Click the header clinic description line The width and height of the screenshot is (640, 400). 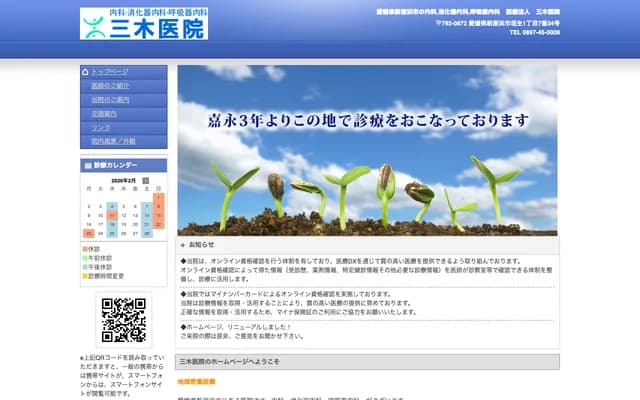pos(468,12)
